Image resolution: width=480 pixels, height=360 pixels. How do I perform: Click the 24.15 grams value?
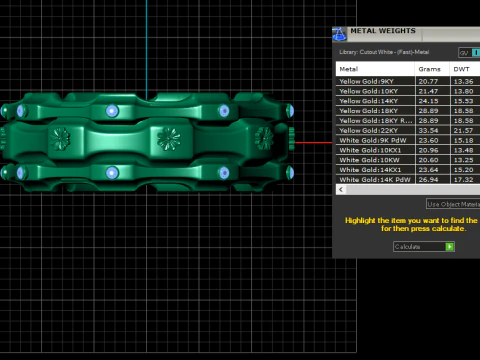(428, 101)
